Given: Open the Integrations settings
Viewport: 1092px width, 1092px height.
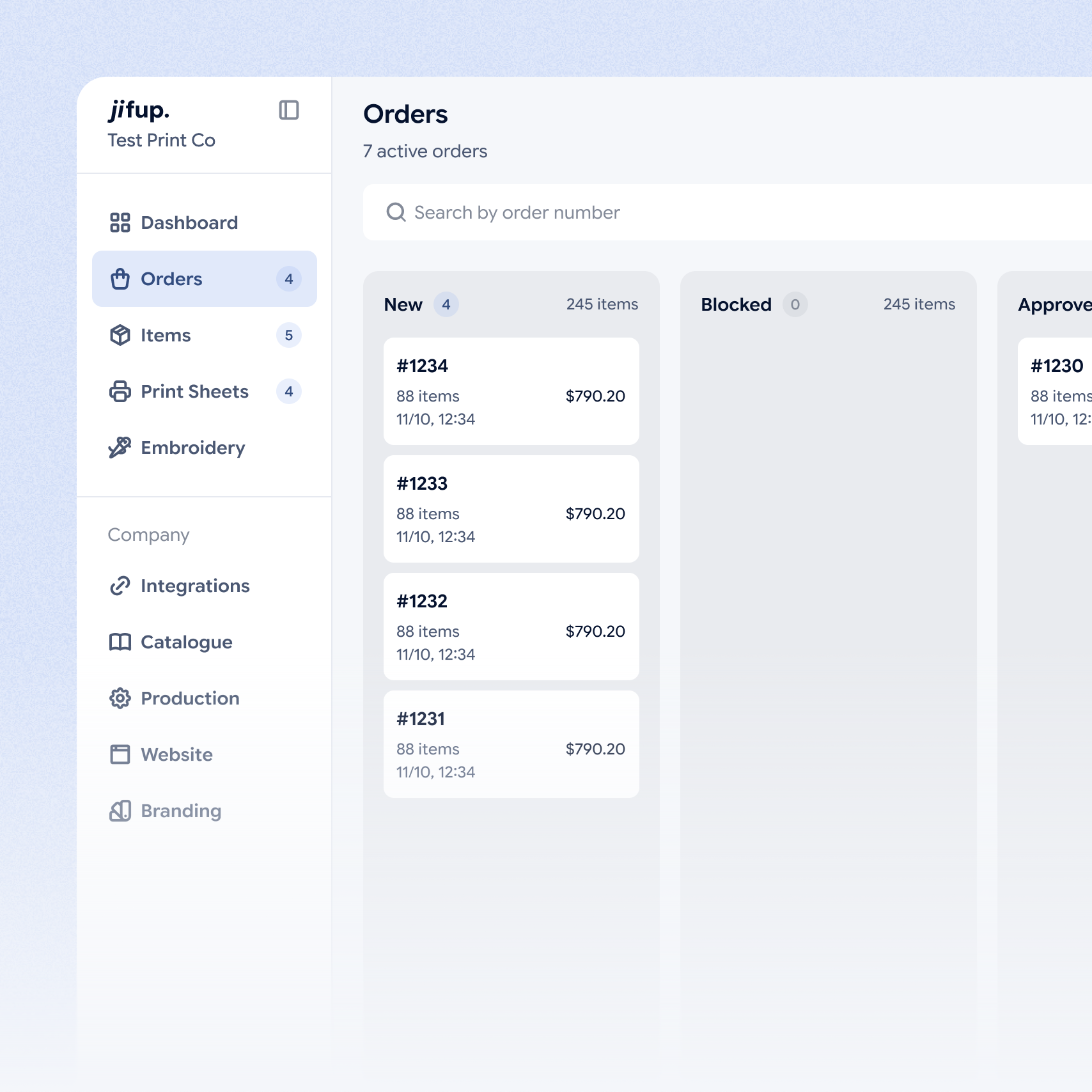Looking at the screenshot, I should point(205,586).
